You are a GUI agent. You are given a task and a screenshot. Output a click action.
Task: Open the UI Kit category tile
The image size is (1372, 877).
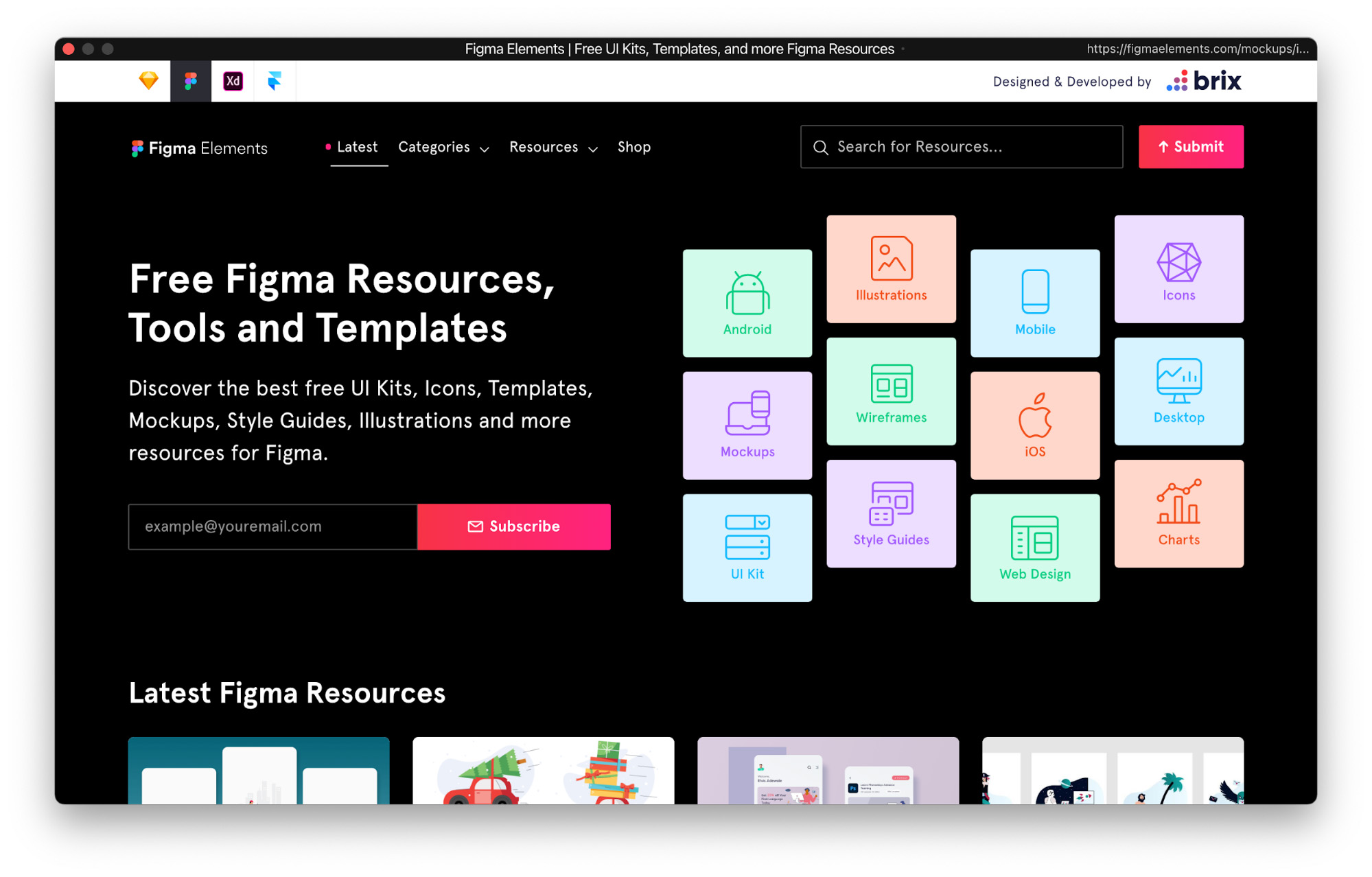pyautogui.click(x=747, y=548)
